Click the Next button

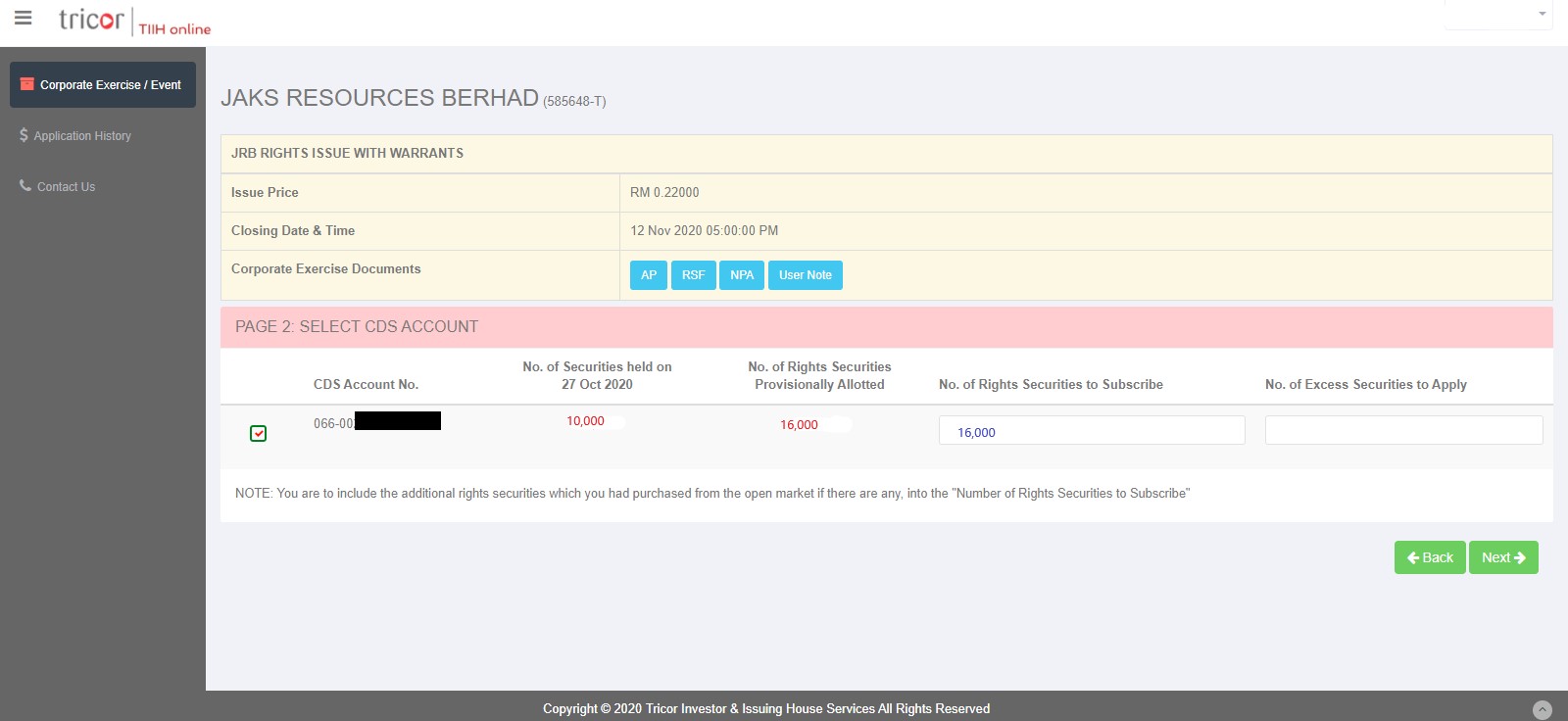(1503, 557)
